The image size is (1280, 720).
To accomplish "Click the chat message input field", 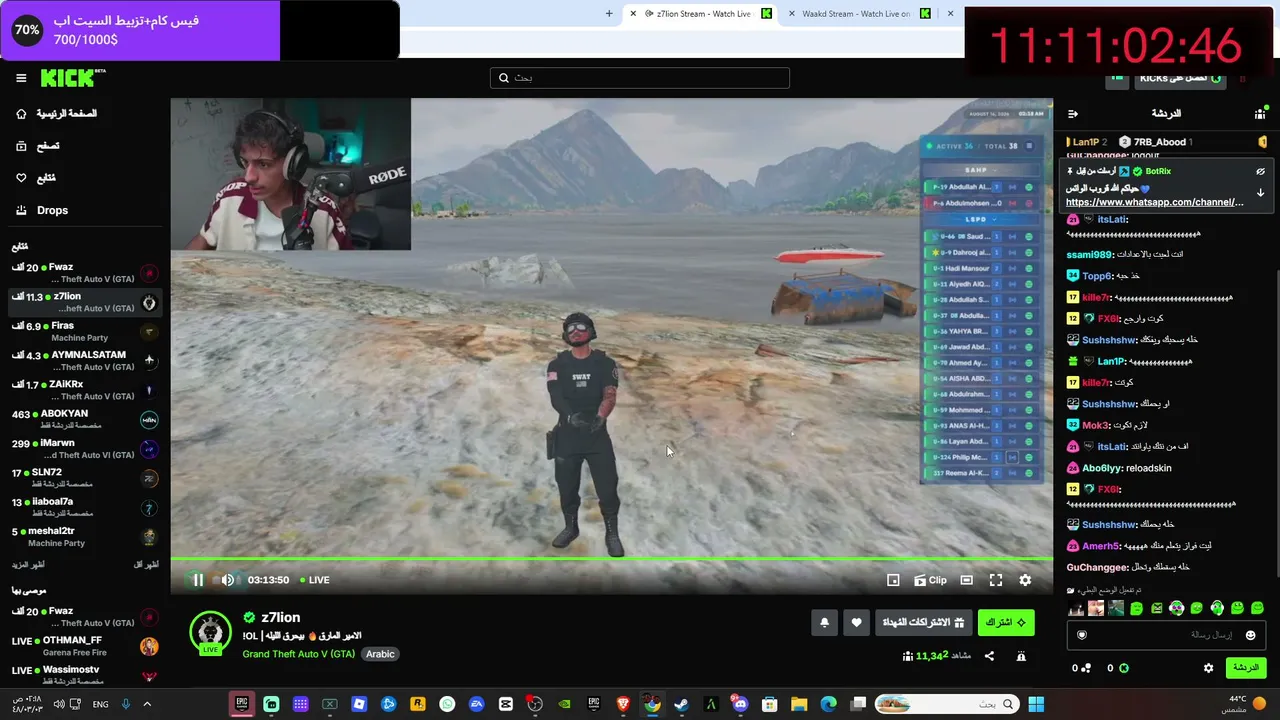I will (x=1166, y=635).
